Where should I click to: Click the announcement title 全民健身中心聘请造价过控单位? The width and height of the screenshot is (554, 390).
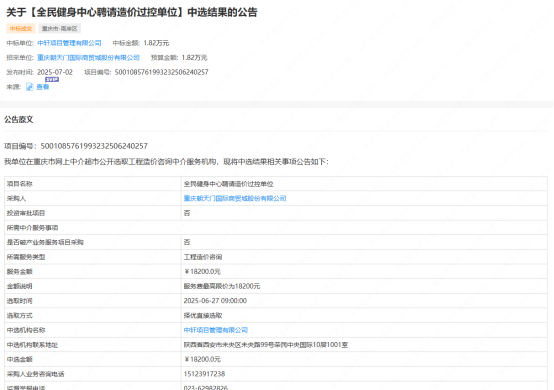tap(132, 12)
